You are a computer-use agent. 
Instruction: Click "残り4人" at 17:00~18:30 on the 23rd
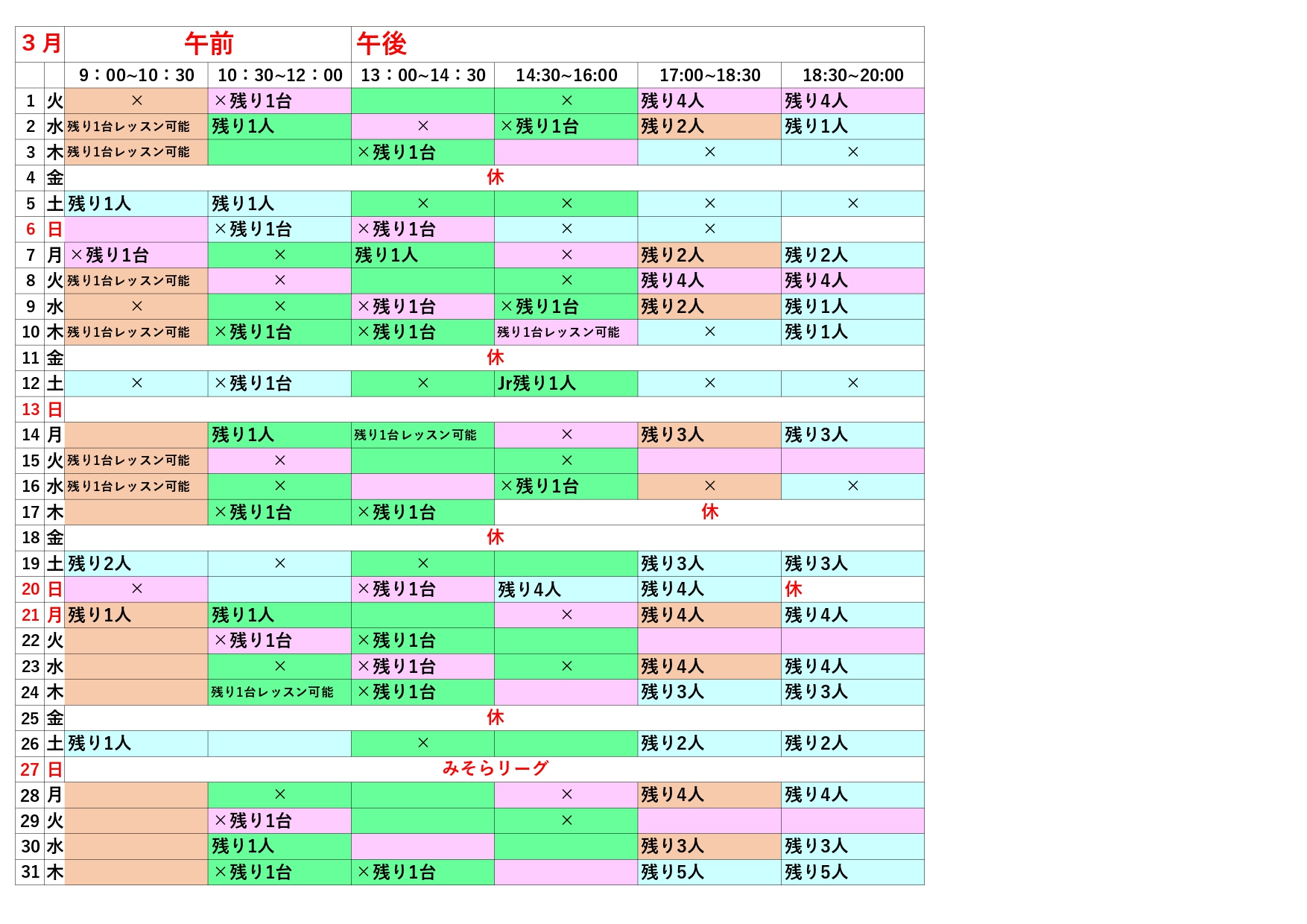pyautogui.click(x=672, y=666)
